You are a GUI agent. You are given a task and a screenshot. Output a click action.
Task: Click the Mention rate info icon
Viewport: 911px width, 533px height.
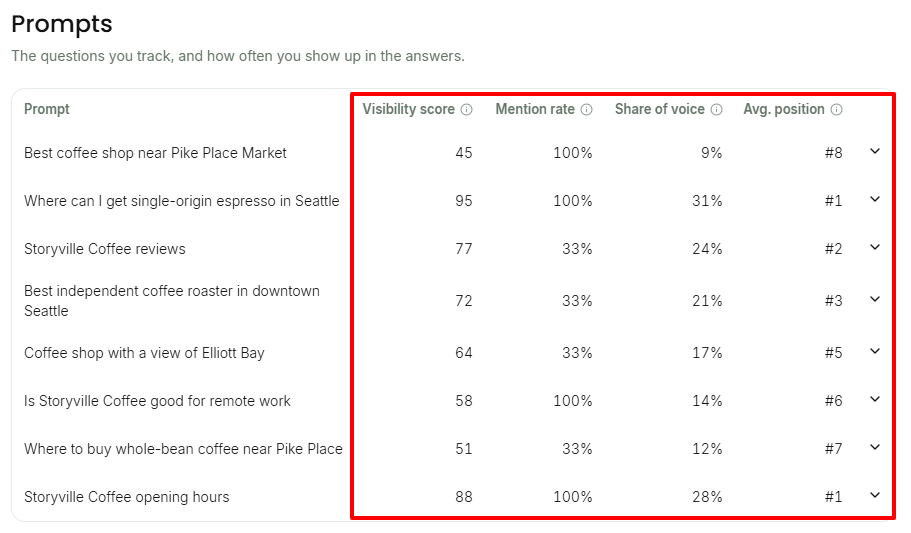(587, 109)
